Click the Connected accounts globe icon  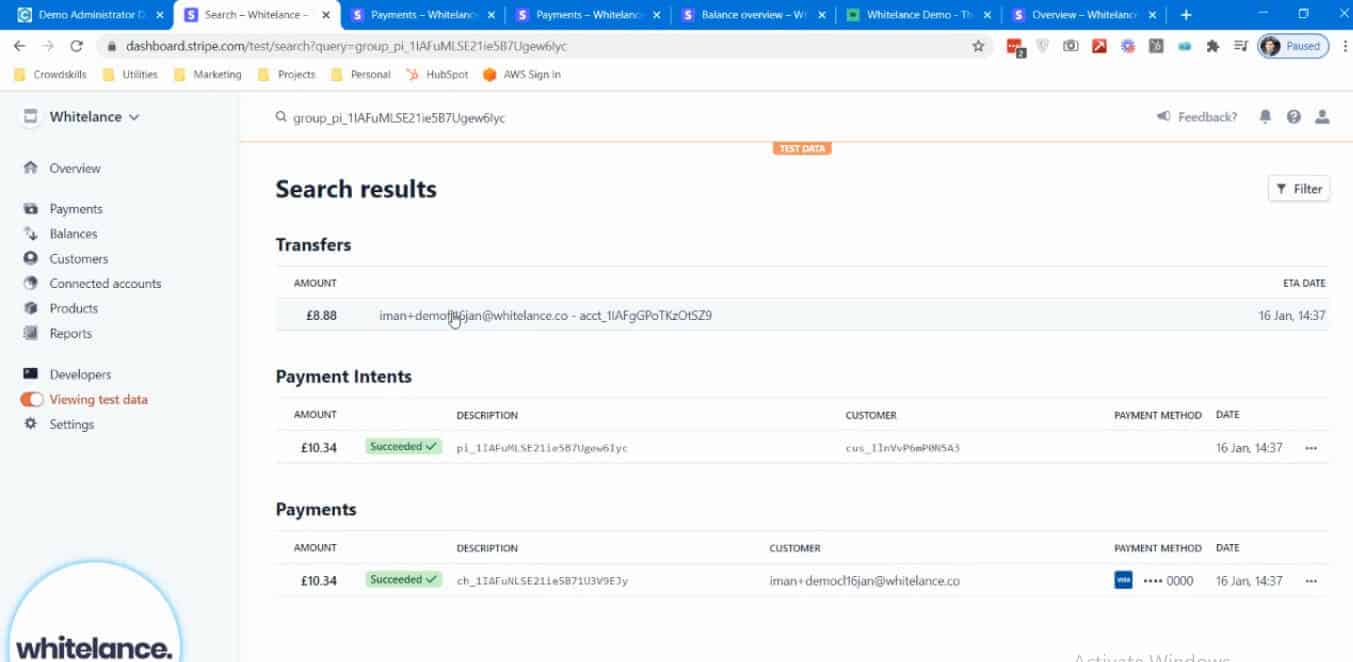(30, 284)
